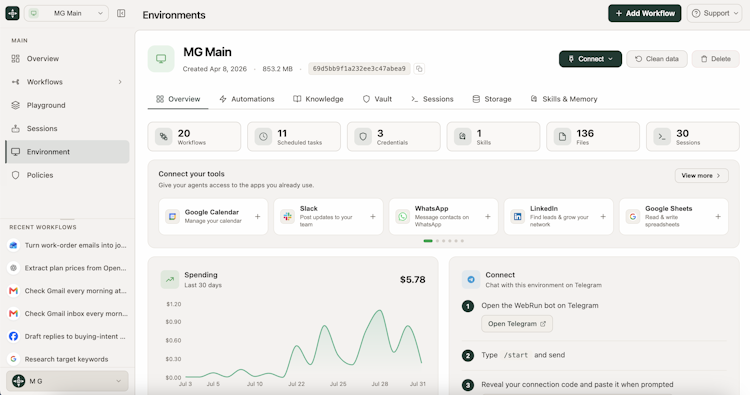Click the 30 Sessions terminal icon
Screen dimensions: 750x395
coord(662,137)
